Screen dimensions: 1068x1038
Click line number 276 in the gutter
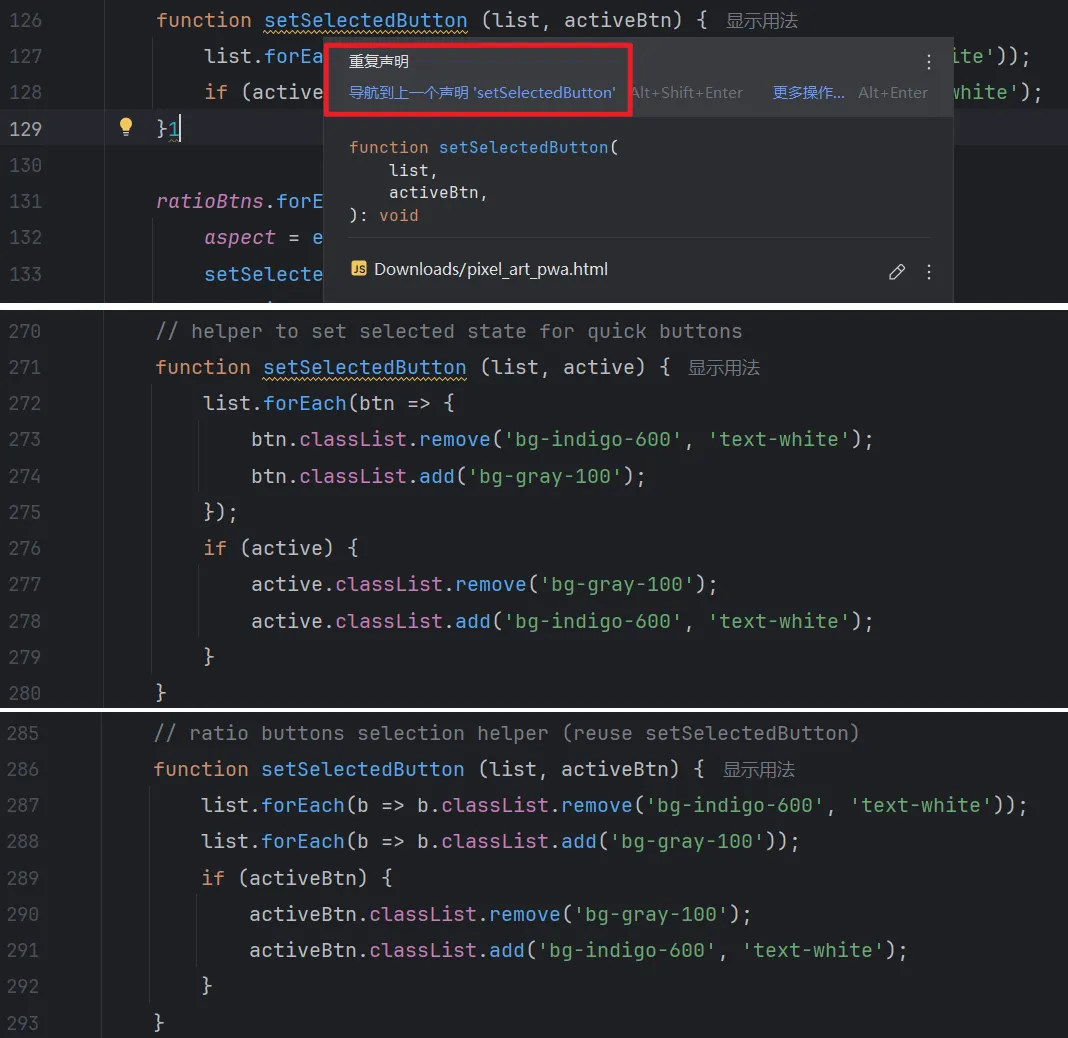pos(24,548)
